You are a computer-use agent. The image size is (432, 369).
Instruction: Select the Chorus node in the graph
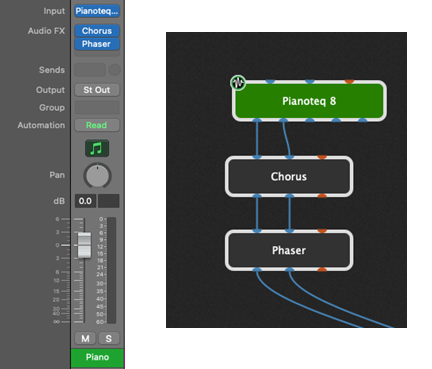tap(289, 176)
